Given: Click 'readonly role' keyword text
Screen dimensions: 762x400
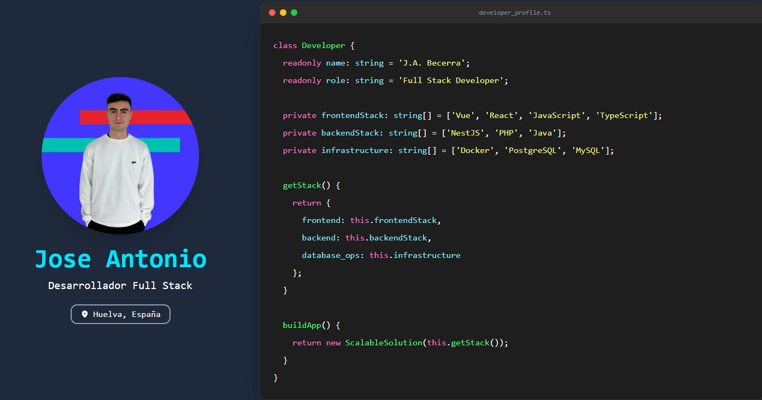Looking at the screenshot, I should (314, 80).
